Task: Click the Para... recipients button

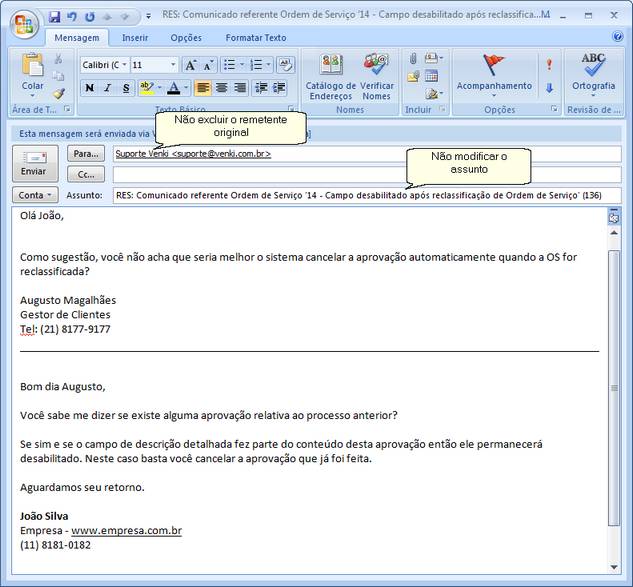Action: [86, 154]
